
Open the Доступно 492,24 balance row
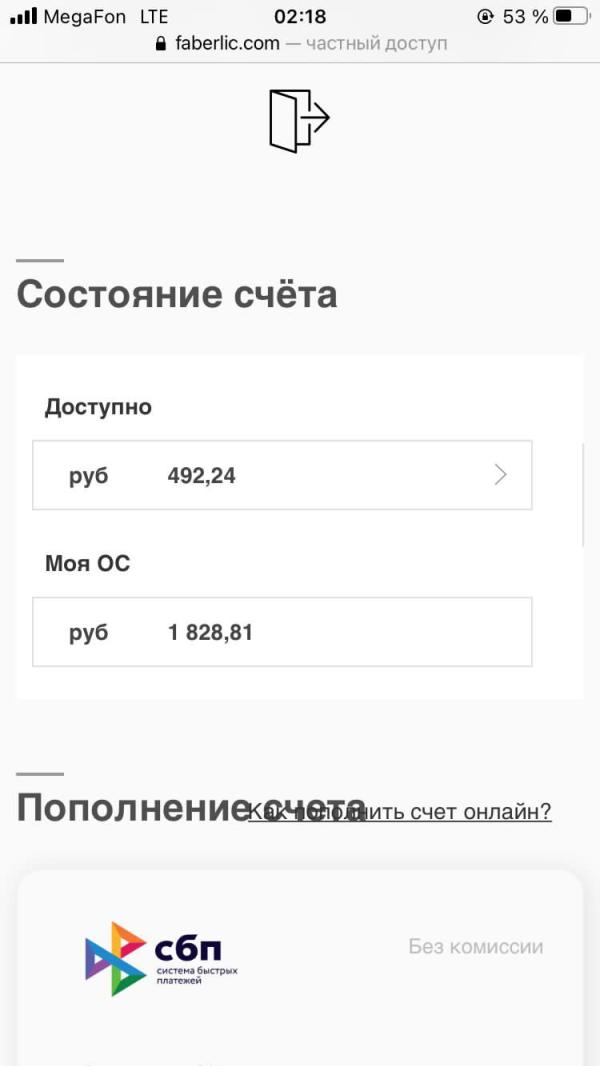(282, 475)
